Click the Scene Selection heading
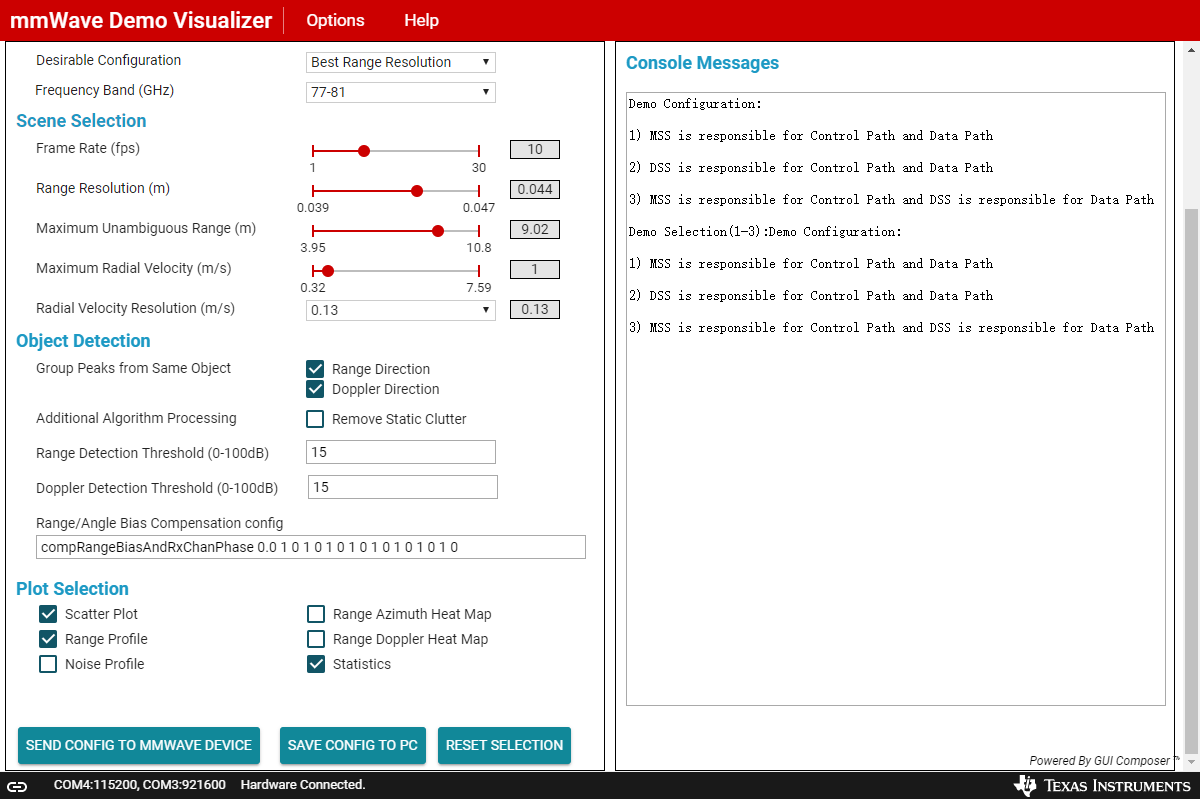Image resolution: width=1200 pixels, height=799 pixels. (x=81, y=121)
